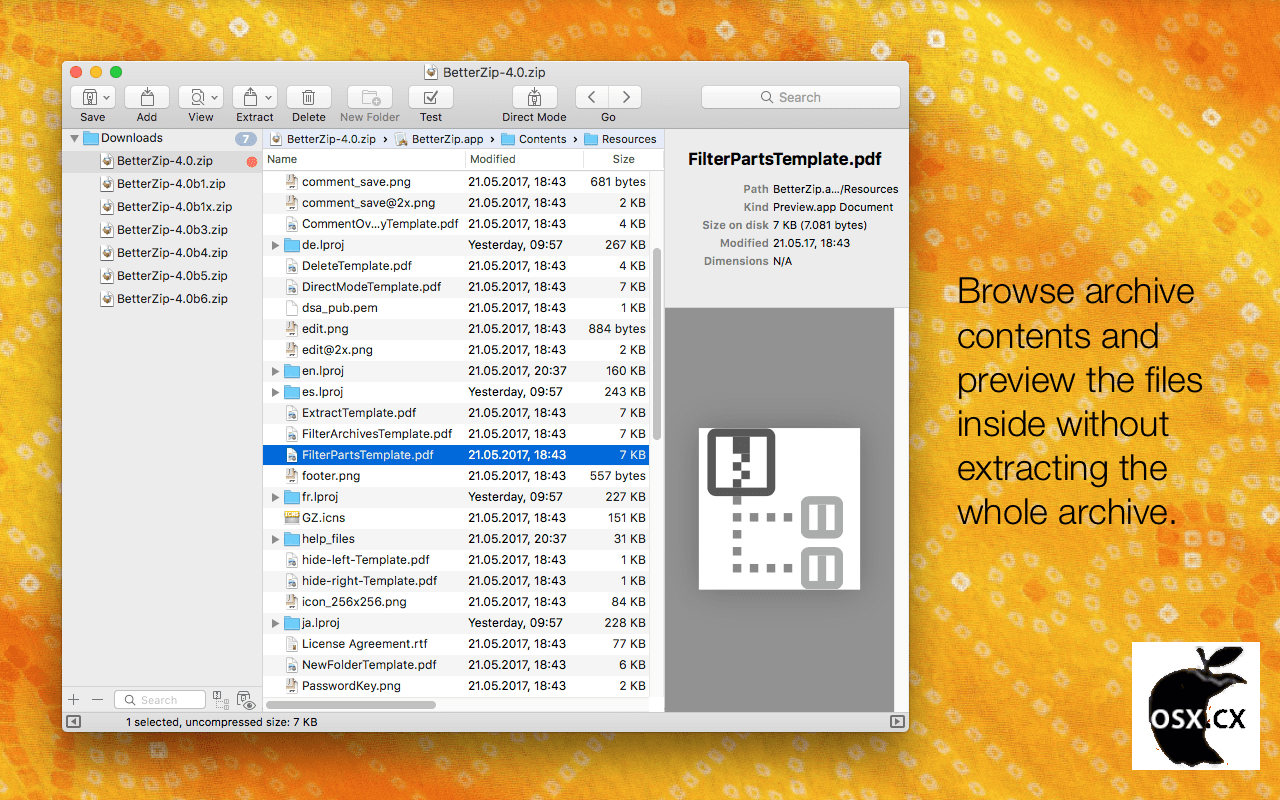Hide the right preview pane with bottom-bar toggle
Image resolution: width=1280 pixels, height=800 pixels.
pyautogui.click(x=897, y=721)
